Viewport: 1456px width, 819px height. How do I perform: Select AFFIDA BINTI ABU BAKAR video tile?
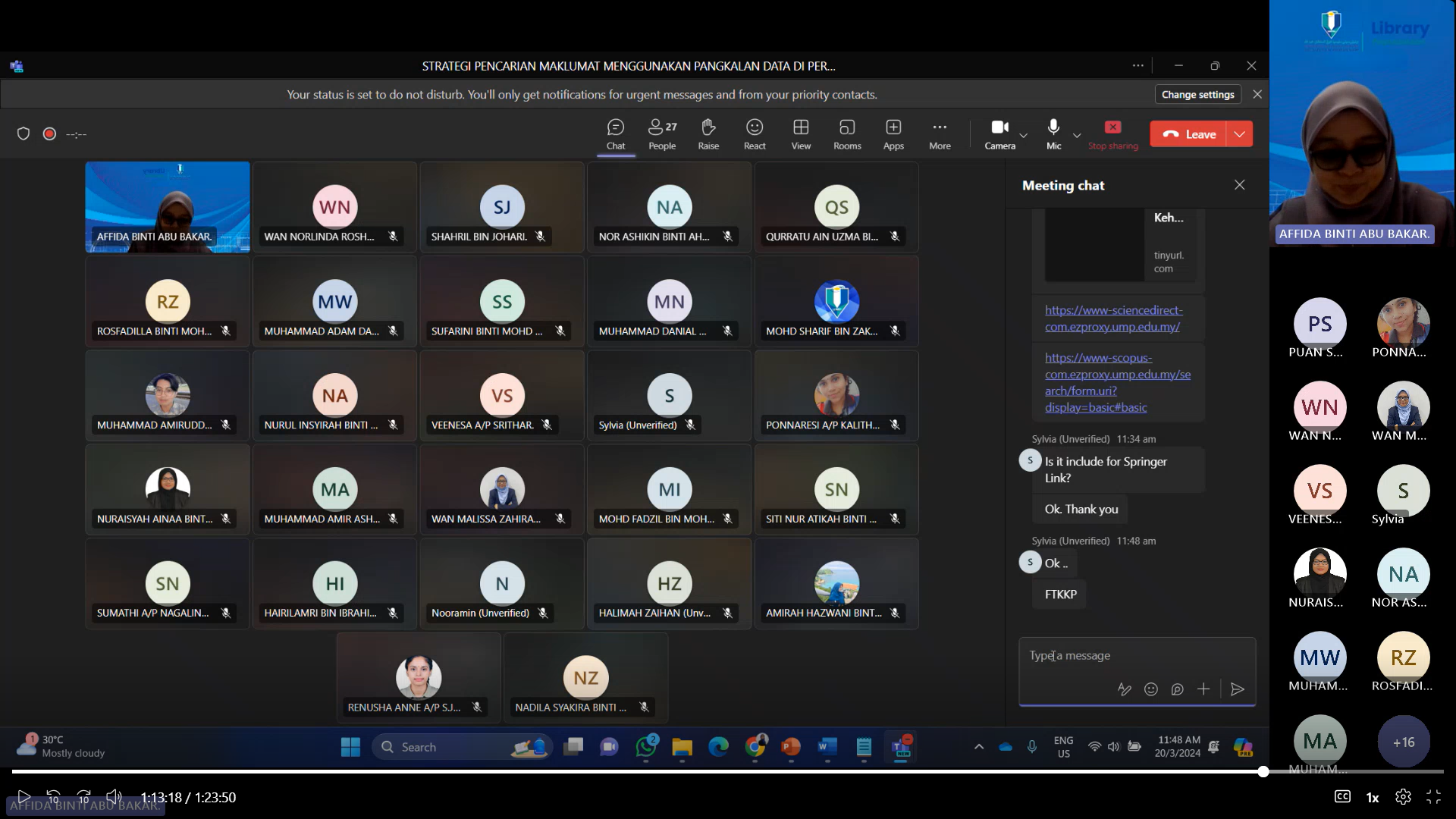pos(168,206)
